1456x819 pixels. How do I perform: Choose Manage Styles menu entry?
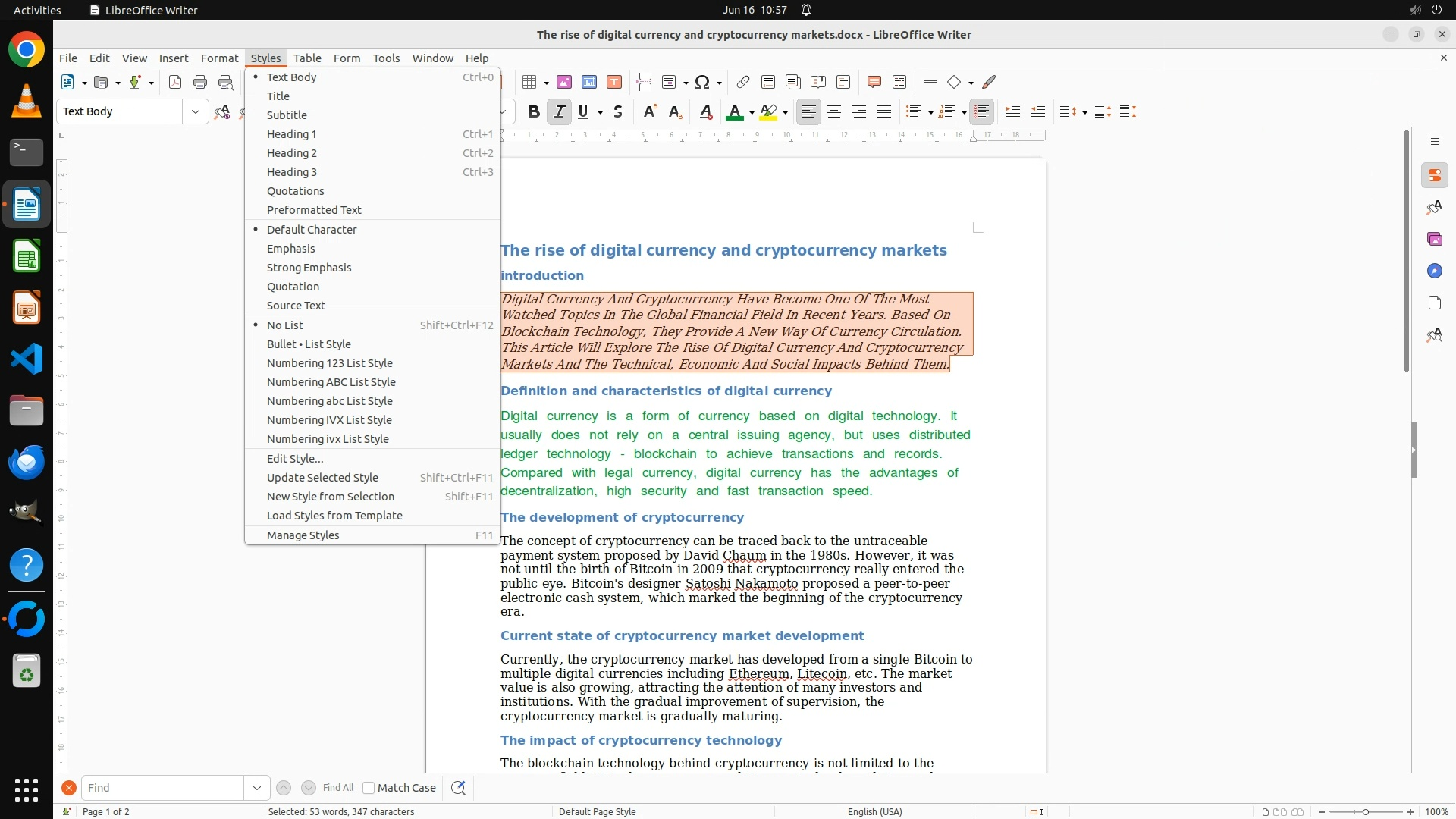pyautogui.click(x=303, y=535)
